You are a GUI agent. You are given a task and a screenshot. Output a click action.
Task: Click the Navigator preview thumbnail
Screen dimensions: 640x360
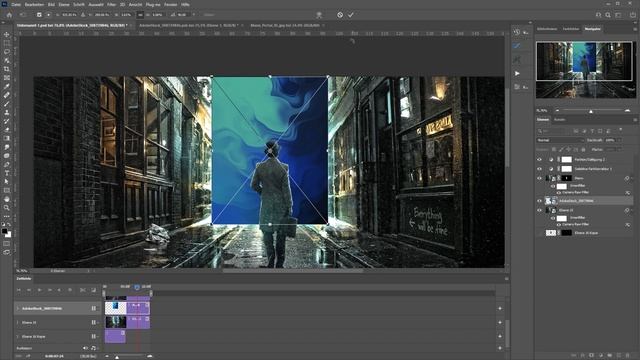click(x=585, y=69)
